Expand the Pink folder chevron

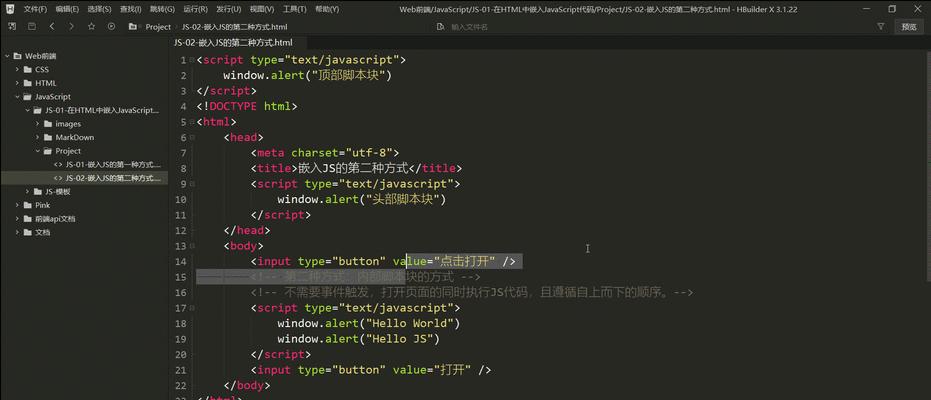tap(17, 205)
